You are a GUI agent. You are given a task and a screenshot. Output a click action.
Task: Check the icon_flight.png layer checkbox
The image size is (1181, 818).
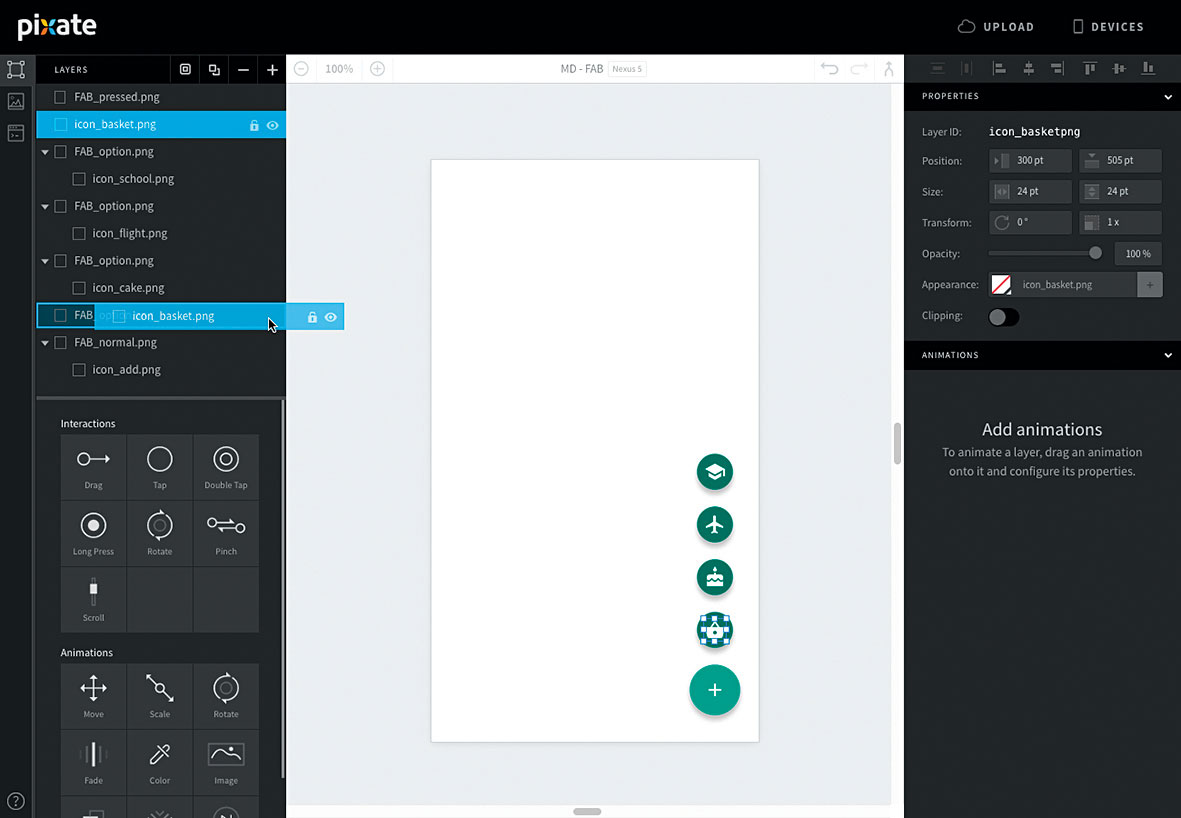tap(78, 233)
